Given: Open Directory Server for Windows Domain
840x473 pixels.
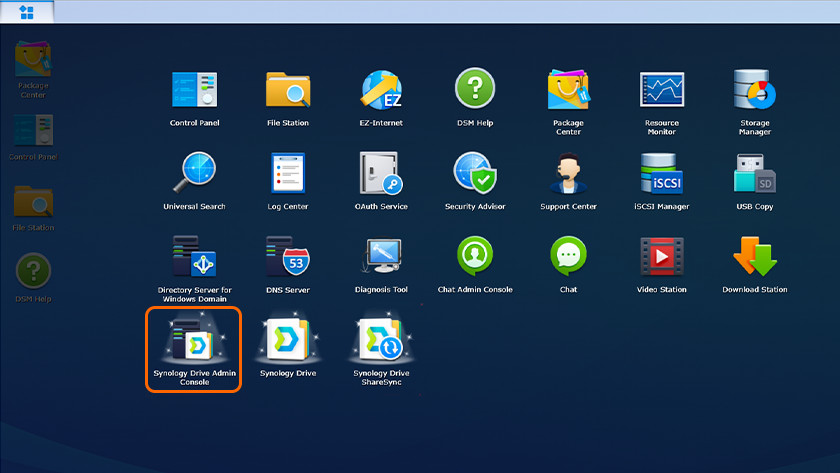Looking at the screenshot, I should 194,258.
